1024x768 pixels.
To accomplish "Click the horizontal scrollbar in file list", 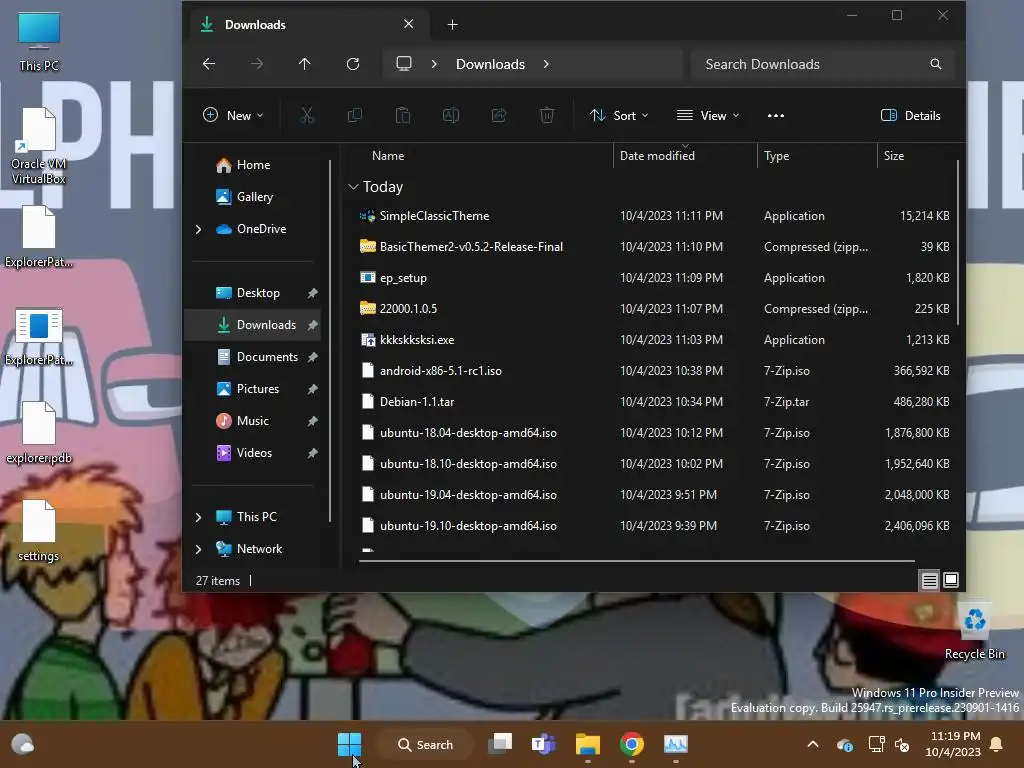I will (x=637, y=560).
